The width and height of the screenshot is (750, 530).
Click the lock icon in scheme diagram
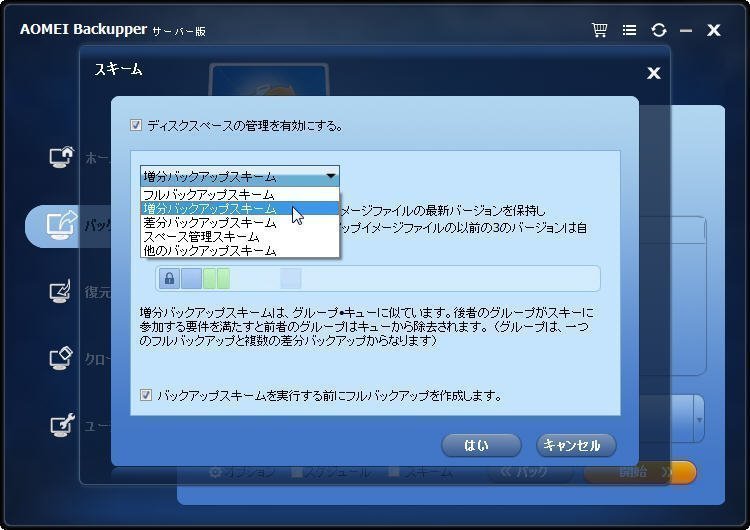tap(169, 278)
